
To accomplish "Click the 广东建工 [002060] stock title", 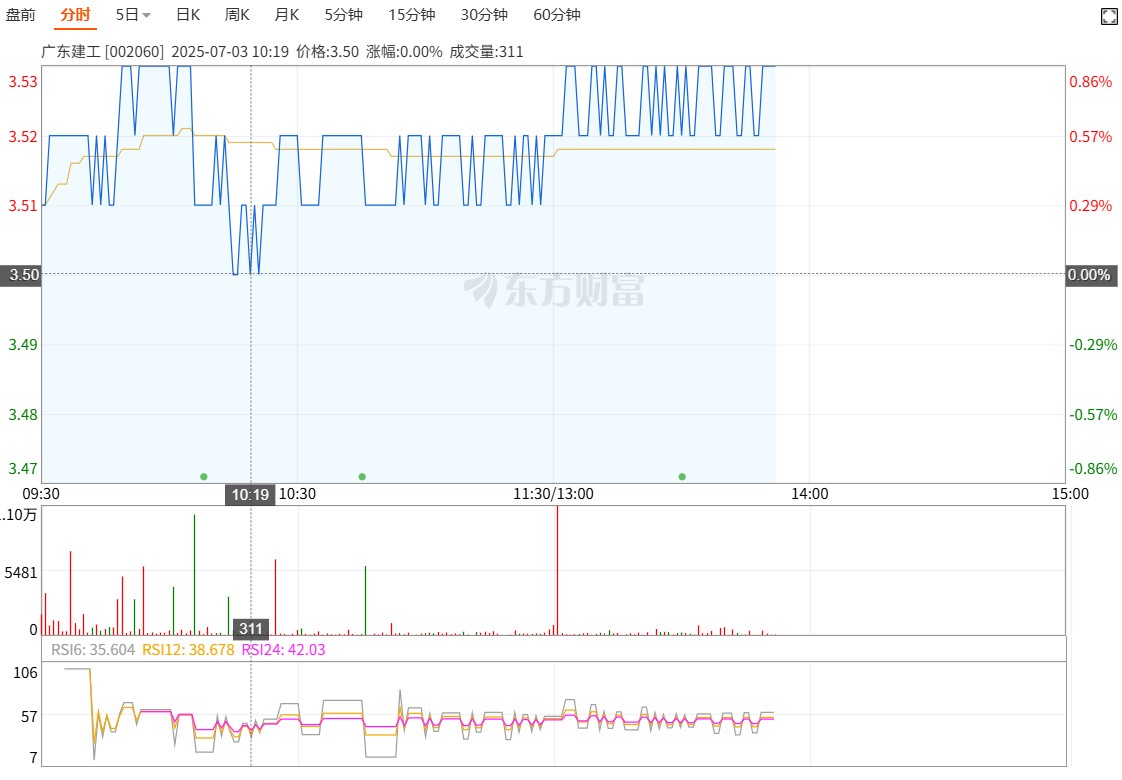I will [x=102, y=52].
